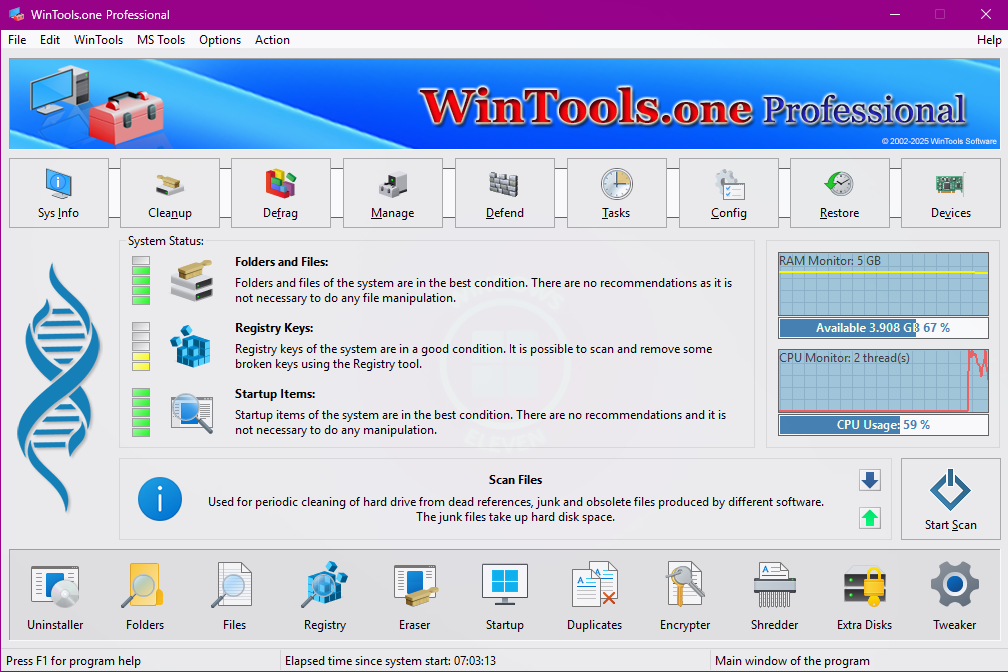Launch the Folders scan tool
Viewport: 1008px width, 672px height.
coord(145,596)
